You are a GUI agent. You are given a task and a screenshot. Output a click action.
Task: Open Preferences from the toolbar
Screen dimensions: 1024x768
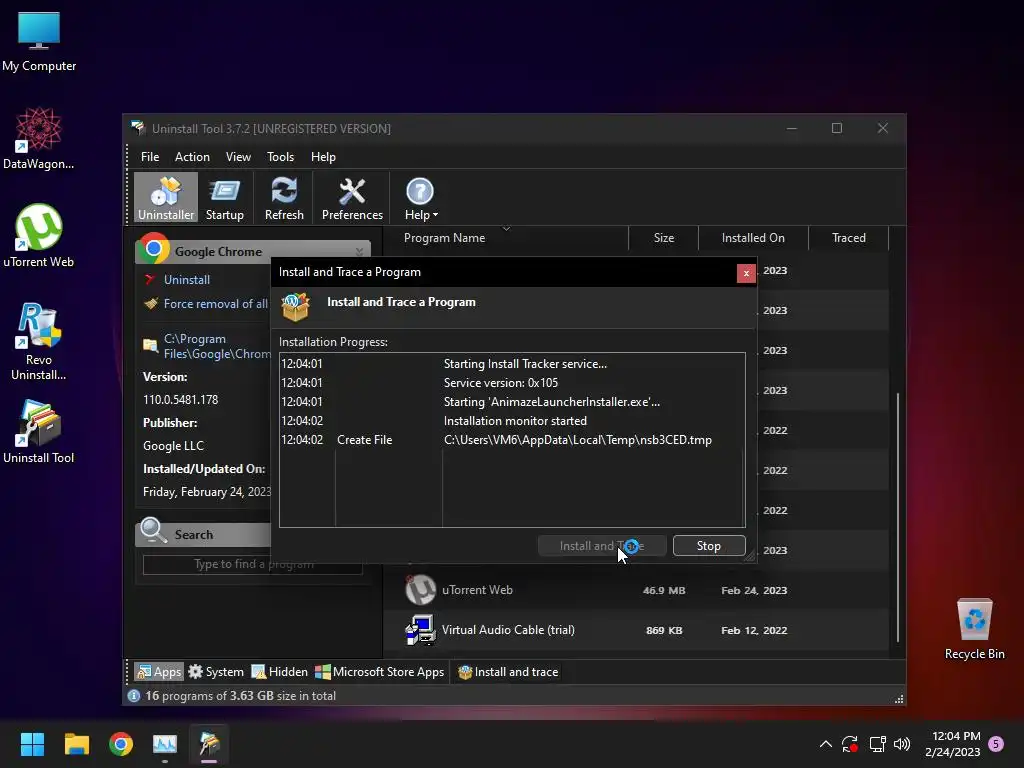click(x=352, y=198)
